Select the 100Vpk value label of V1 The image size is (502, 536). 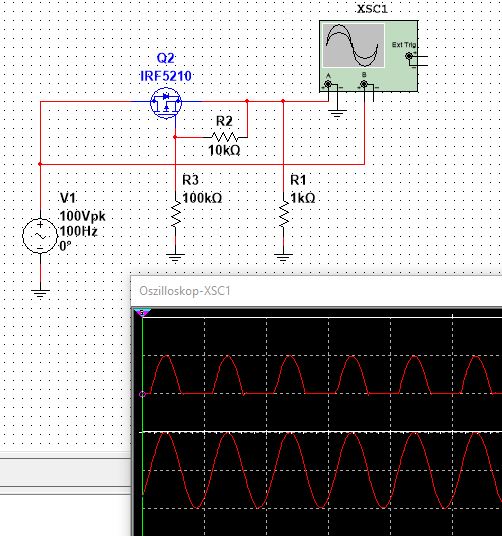click(x=83, y=216)
